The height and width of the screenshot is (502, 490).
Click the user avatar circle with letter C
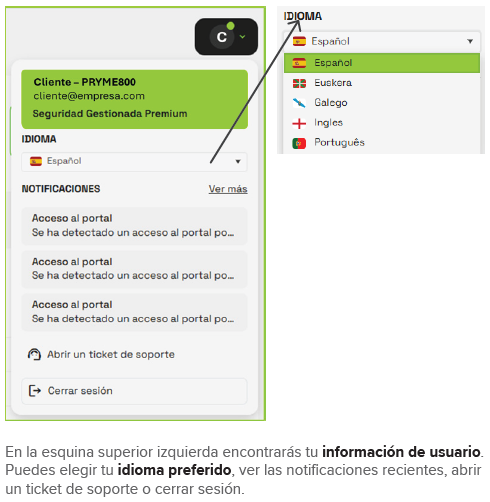222,37
